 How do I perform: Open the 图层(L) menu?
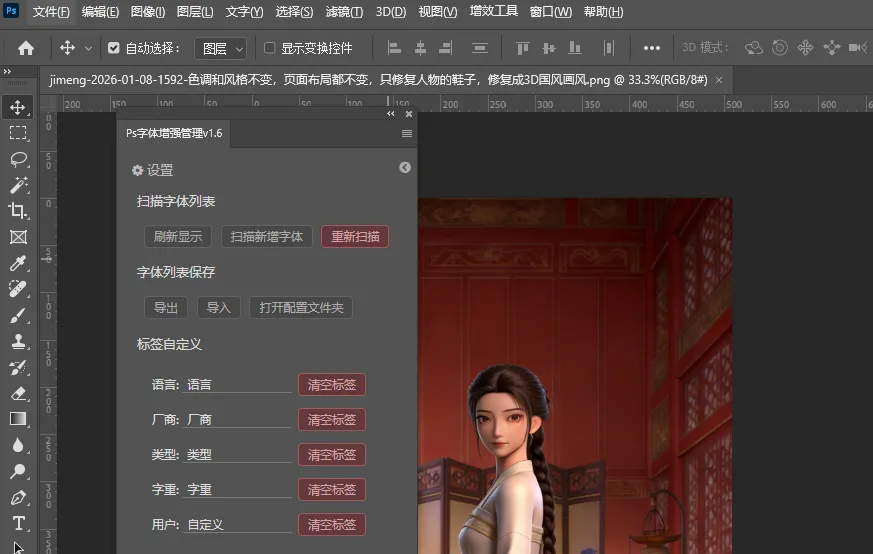pos(195,12)
